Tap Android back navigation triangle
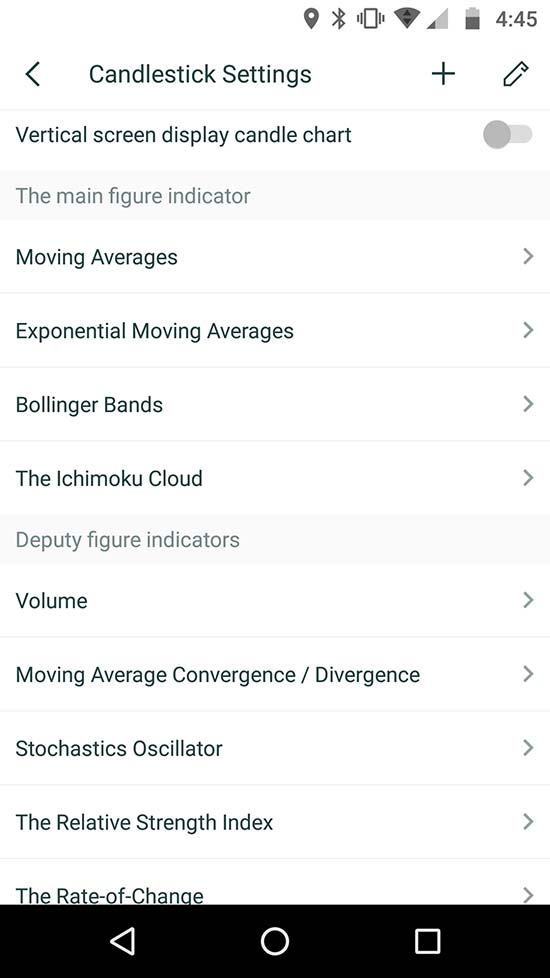 click(x=123, y=941)
